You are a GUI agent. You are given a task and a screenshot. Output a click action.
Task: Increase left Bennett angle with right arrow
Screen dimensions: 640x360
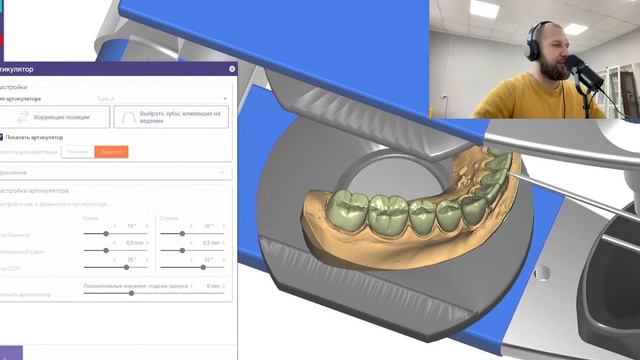147,226
